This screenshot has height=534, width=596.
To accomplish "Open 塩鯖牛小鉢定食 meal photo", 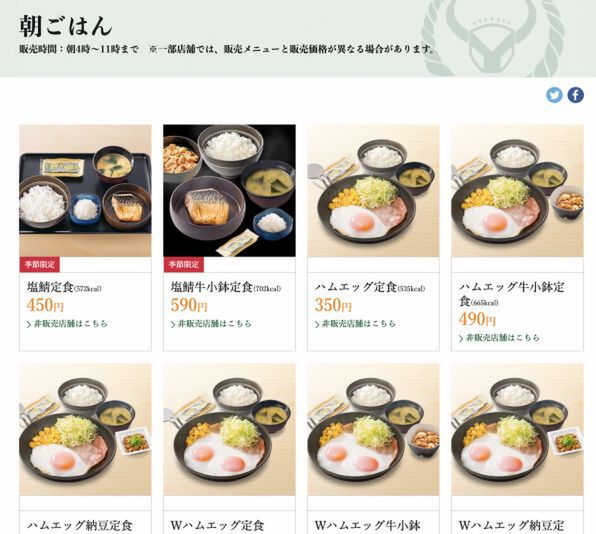I will click(229, 191).
